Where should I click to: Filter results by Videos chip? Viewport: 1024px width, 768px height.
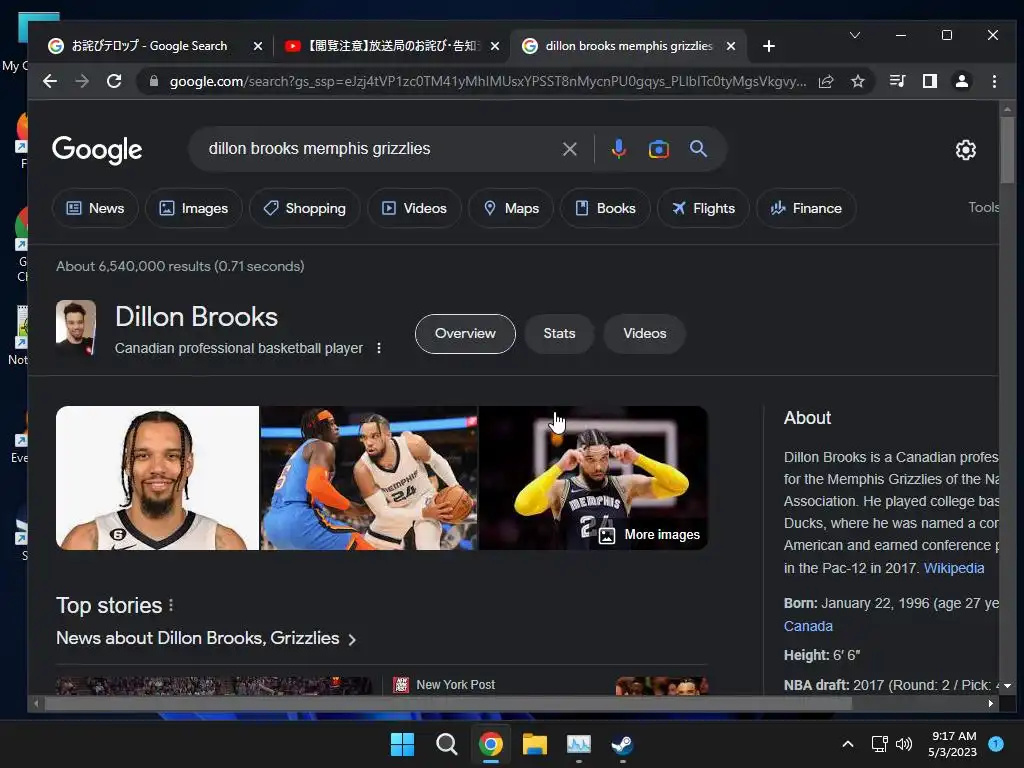click(x=414, y=208)
